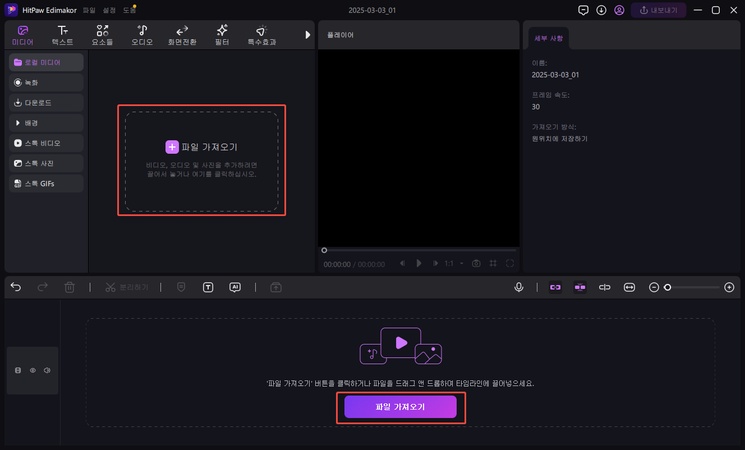Click the project title 2025-03-03_01 in the title bar
Viewport: 745px width, 450px height.
[372, 10]
